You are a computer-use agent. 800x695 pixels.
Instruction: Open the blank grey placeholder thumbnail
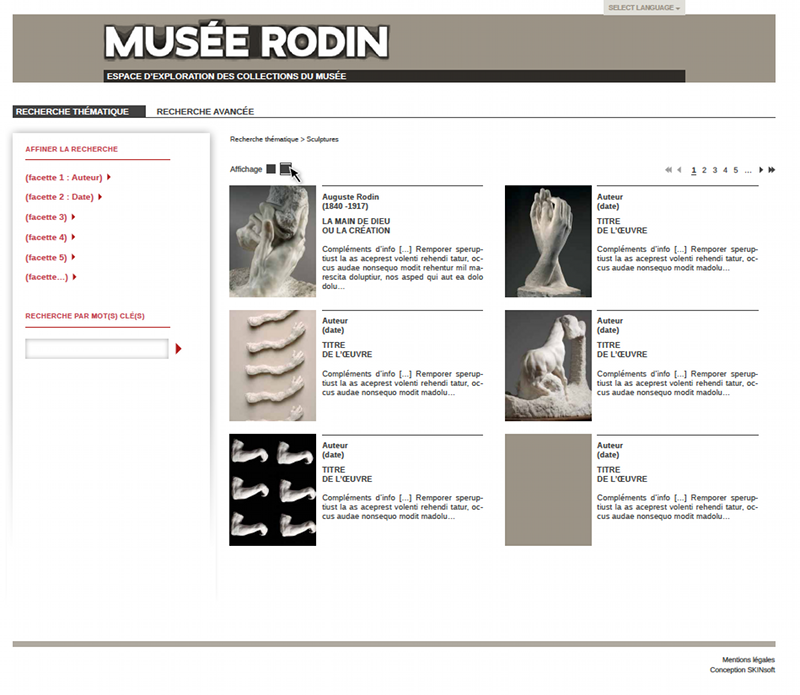click(548, 490)
